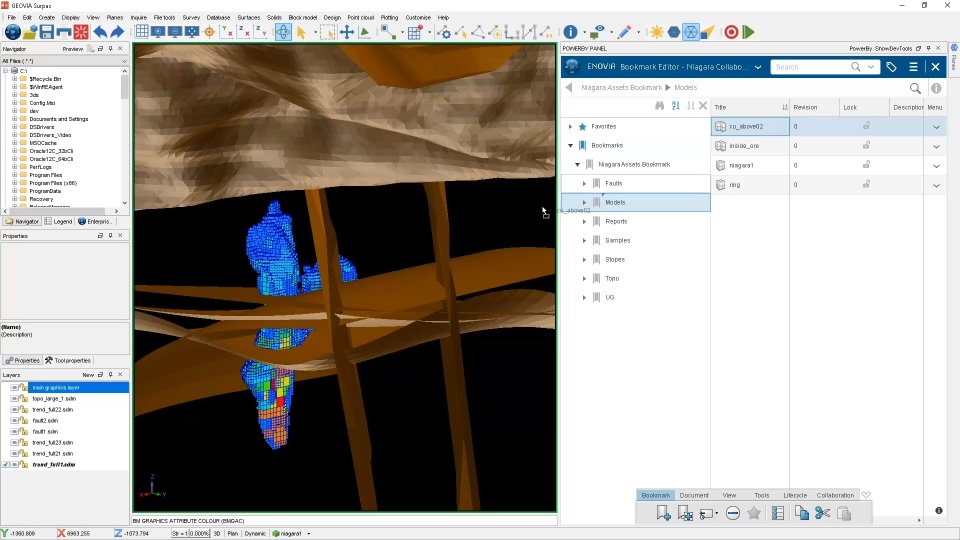The width and height of the screenshot is (960, 540).
Task: Click the red record macro icon
Action: tap(731, 32)
